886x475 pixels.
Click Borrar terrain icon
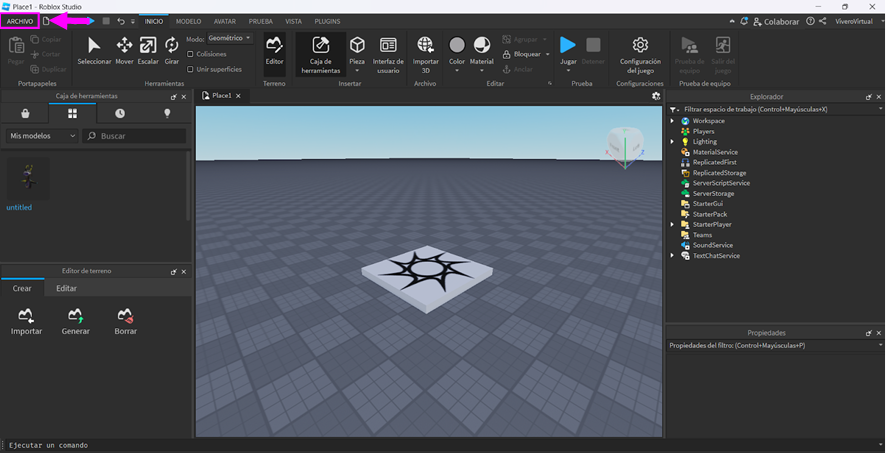[125, 321]
